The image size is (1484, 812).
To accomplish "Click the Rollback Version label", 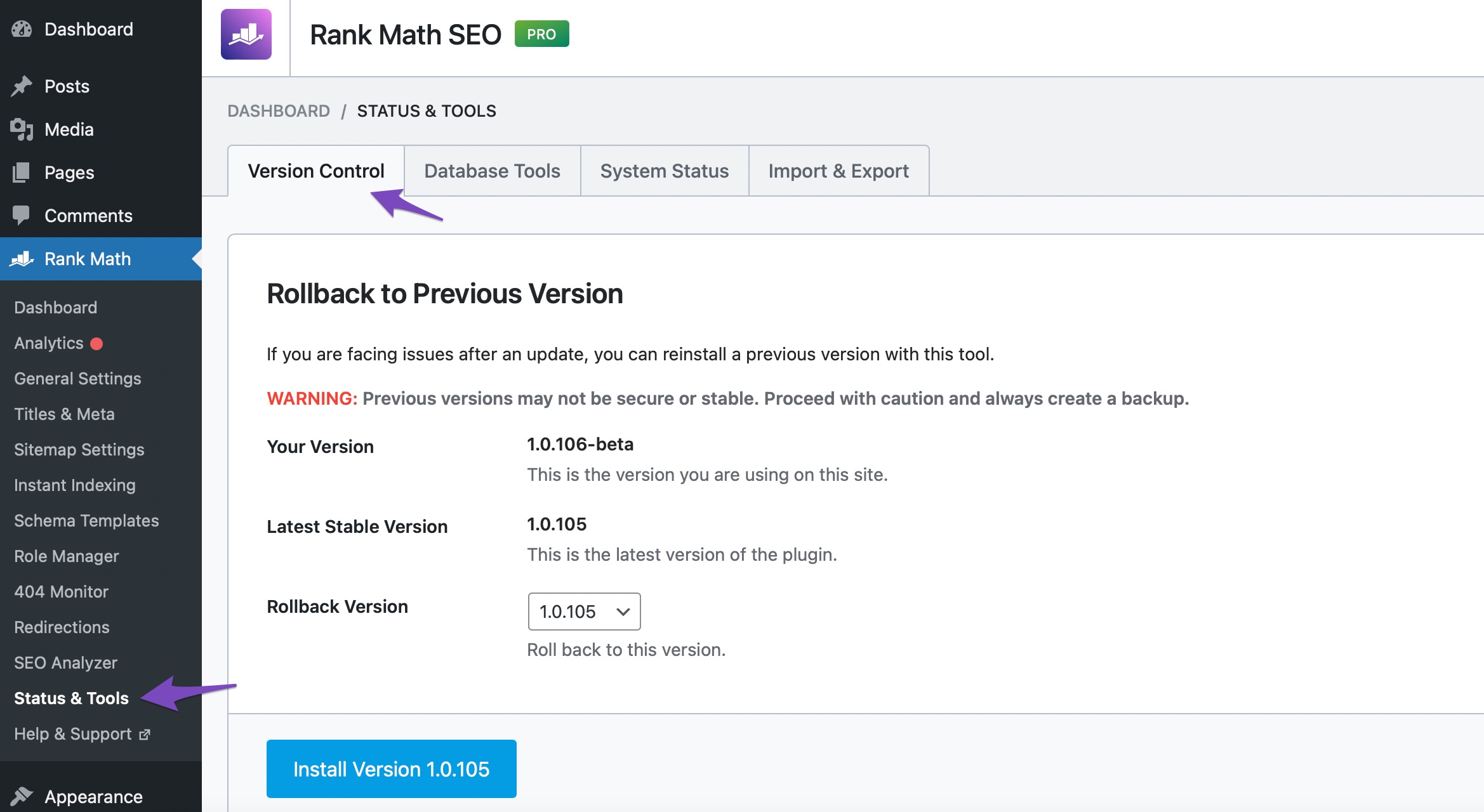I will [337, 606].
